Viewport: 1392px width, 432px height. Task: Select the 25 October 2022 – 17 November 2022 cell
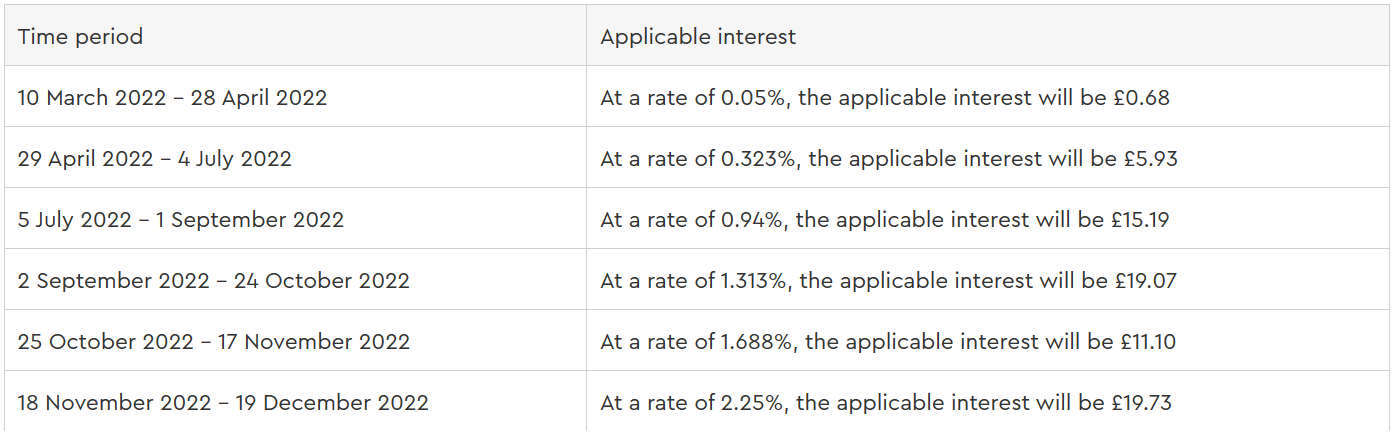[213, 342]
